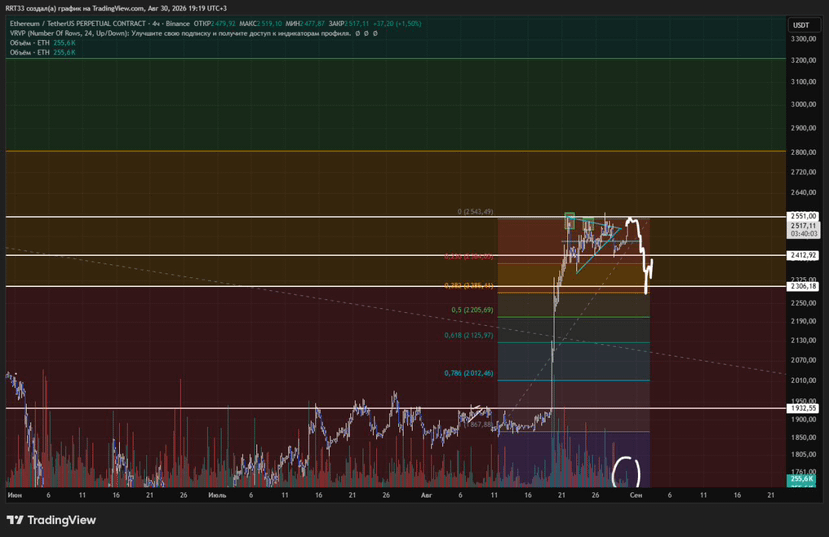Click the 2412,92 horizontal line price tag
The width and height of the screenshot is (829, 537).
pyautogui.click(x=804, y=255)
